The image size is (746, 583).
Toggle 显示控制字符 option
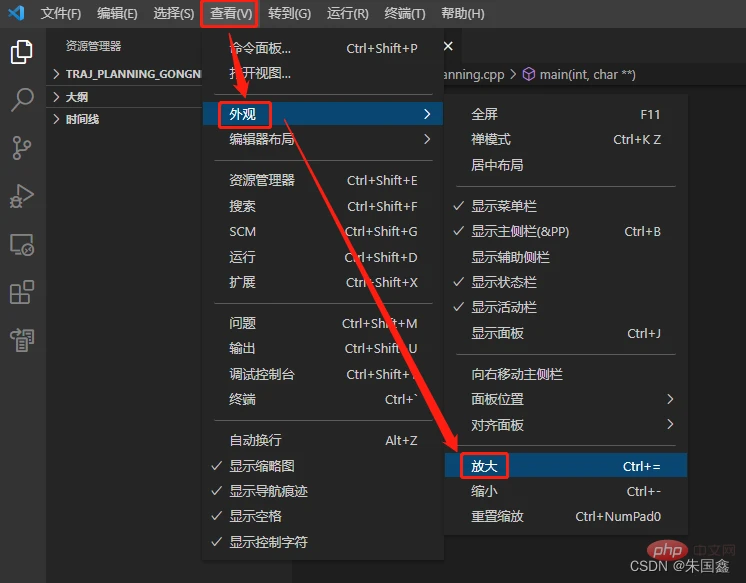[323, 542]
